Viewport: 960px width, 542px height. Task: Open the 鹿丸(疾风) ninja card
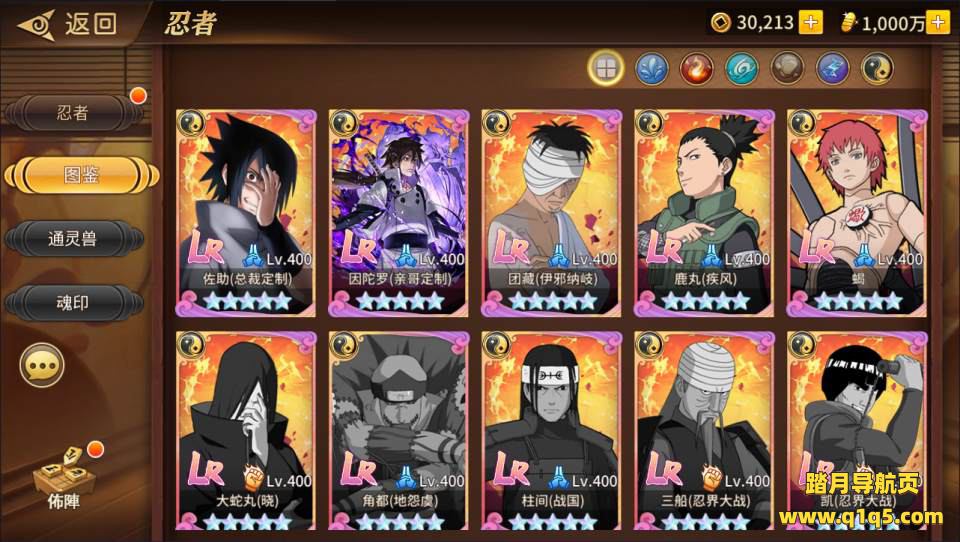point(704,213)
